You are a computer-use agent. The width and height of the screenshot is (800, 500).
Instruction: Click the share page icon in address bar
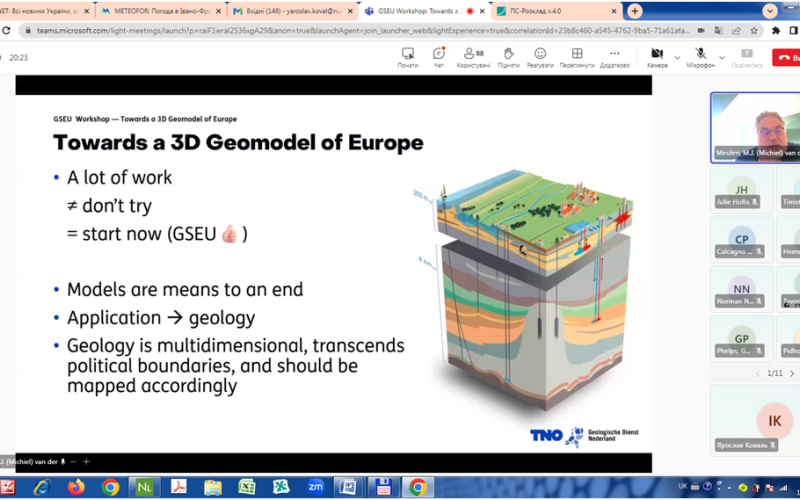pyautogui.click(x=736, y=31)
